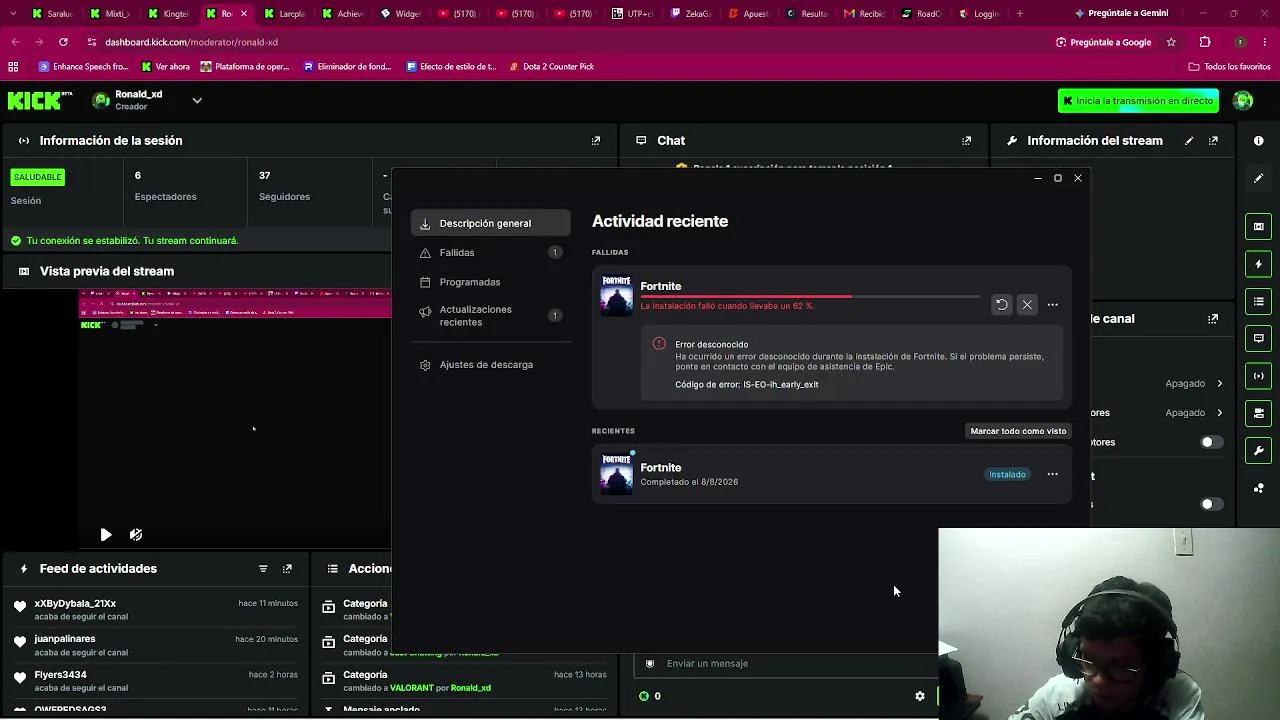The image size is (1280, 720).
Task: Select Descripción general in launcher sidebar
Action: coord(491,223)
